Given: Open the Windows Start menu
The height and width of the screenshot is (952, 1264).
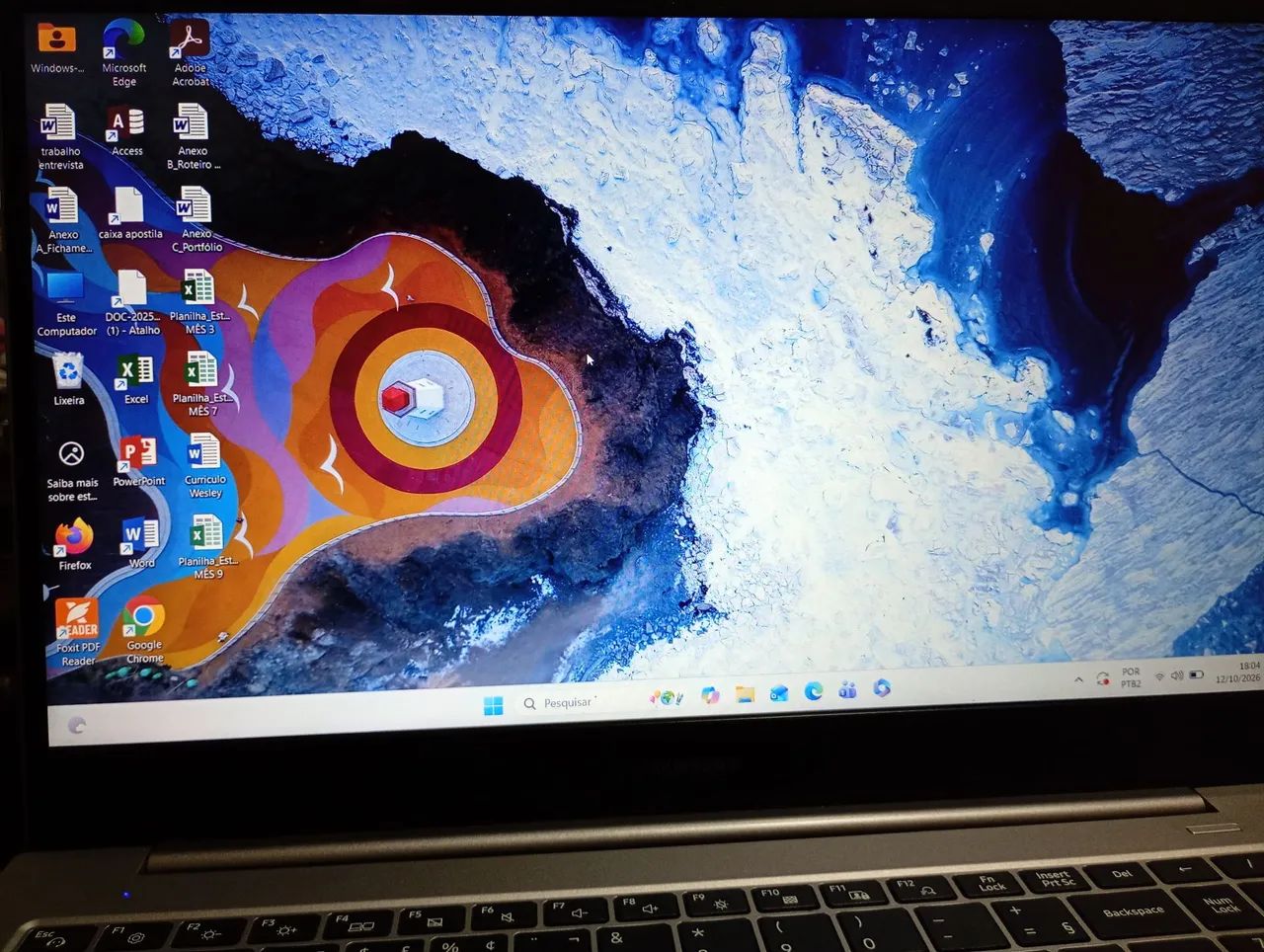Looking at the screenshot, I should pos(493,704).
